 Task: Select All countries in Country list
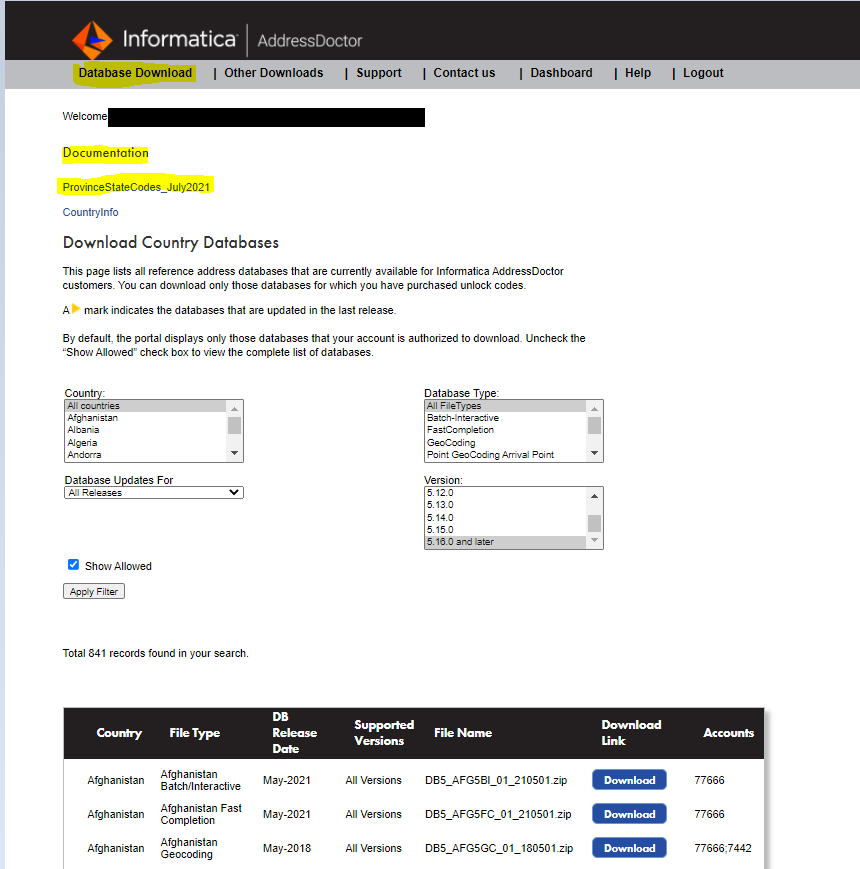[x=146, y=406]
